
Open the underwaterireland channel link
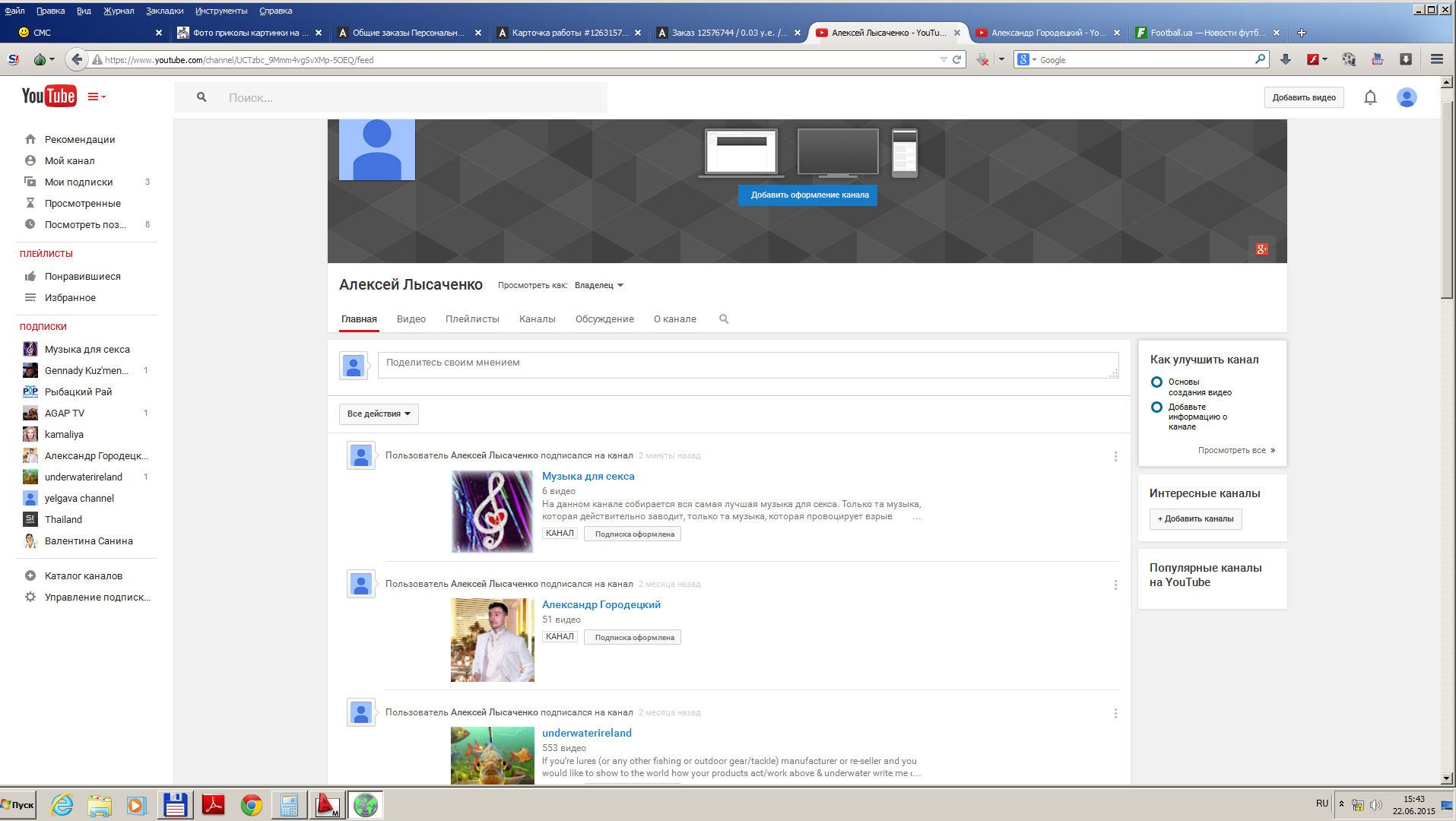(587, 734)
